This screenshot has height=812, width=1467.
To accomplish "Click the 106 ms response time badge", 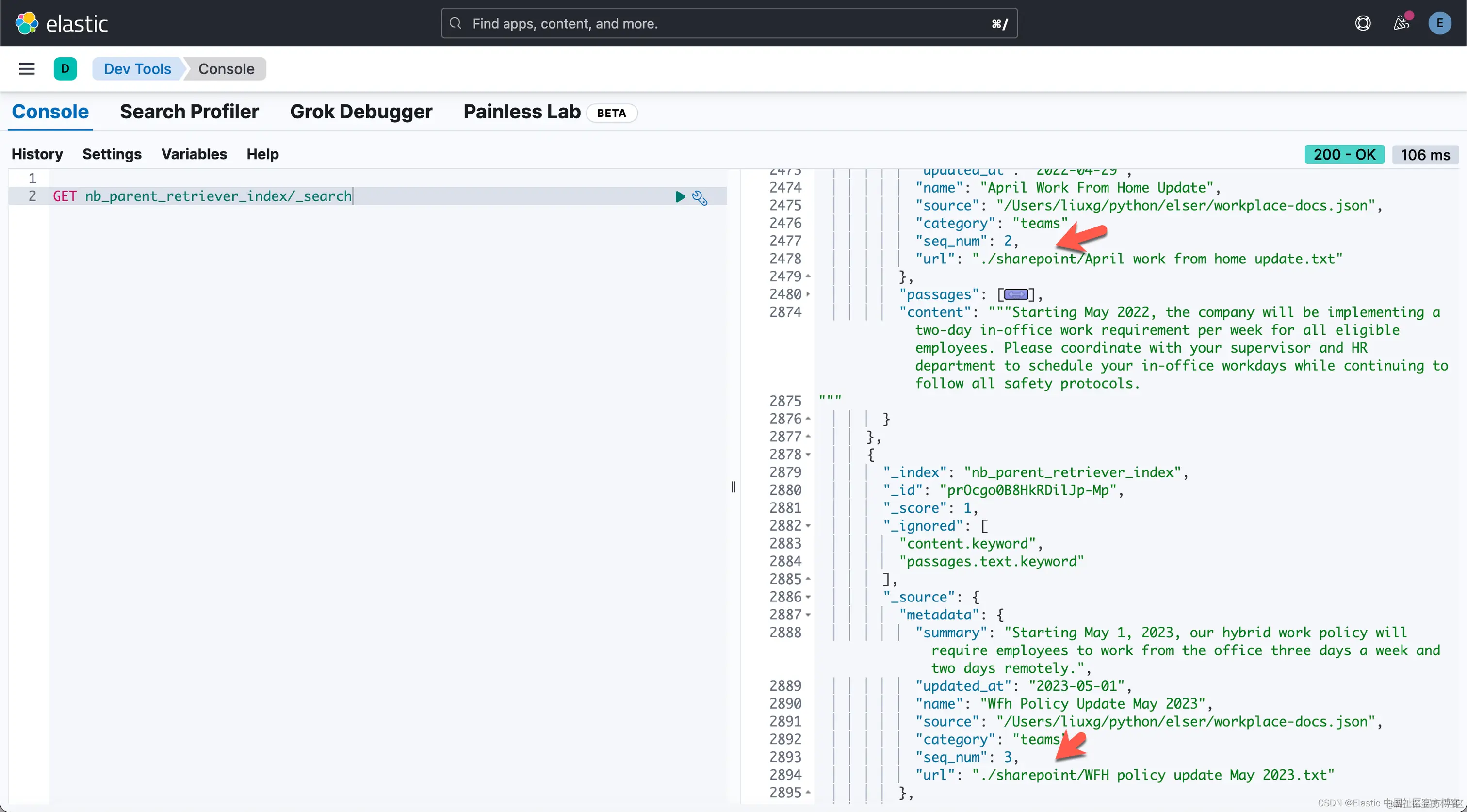I will [1425, 155].
